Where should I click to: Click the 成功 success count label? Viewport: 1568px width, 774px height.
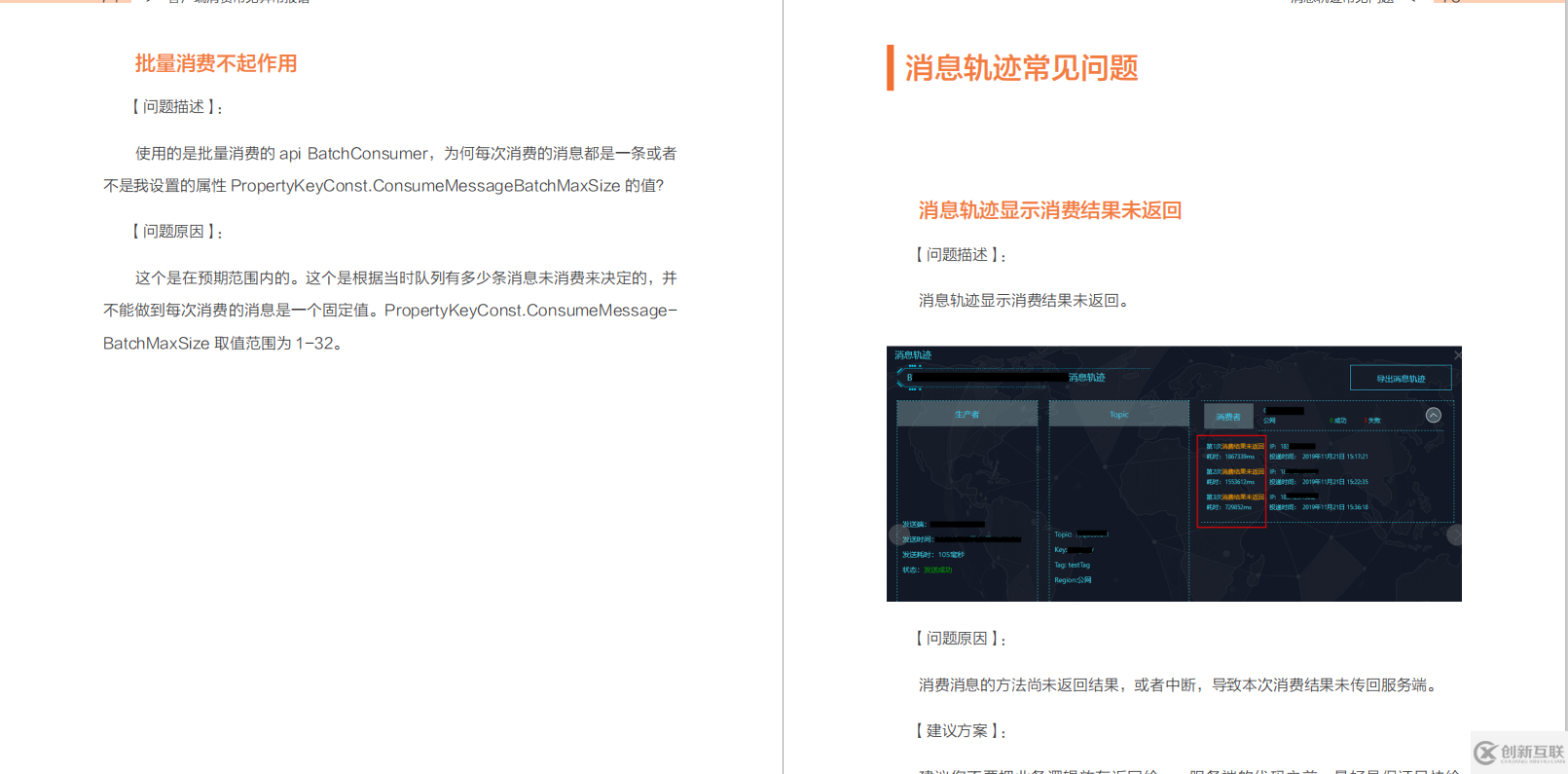1340,421
